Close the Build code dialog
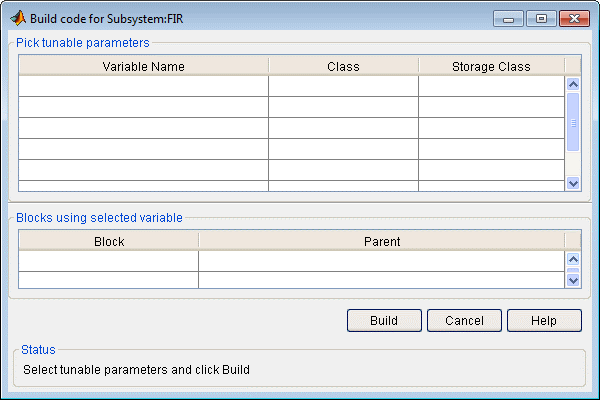Screen dimensions: 600x400 [573, 18]
